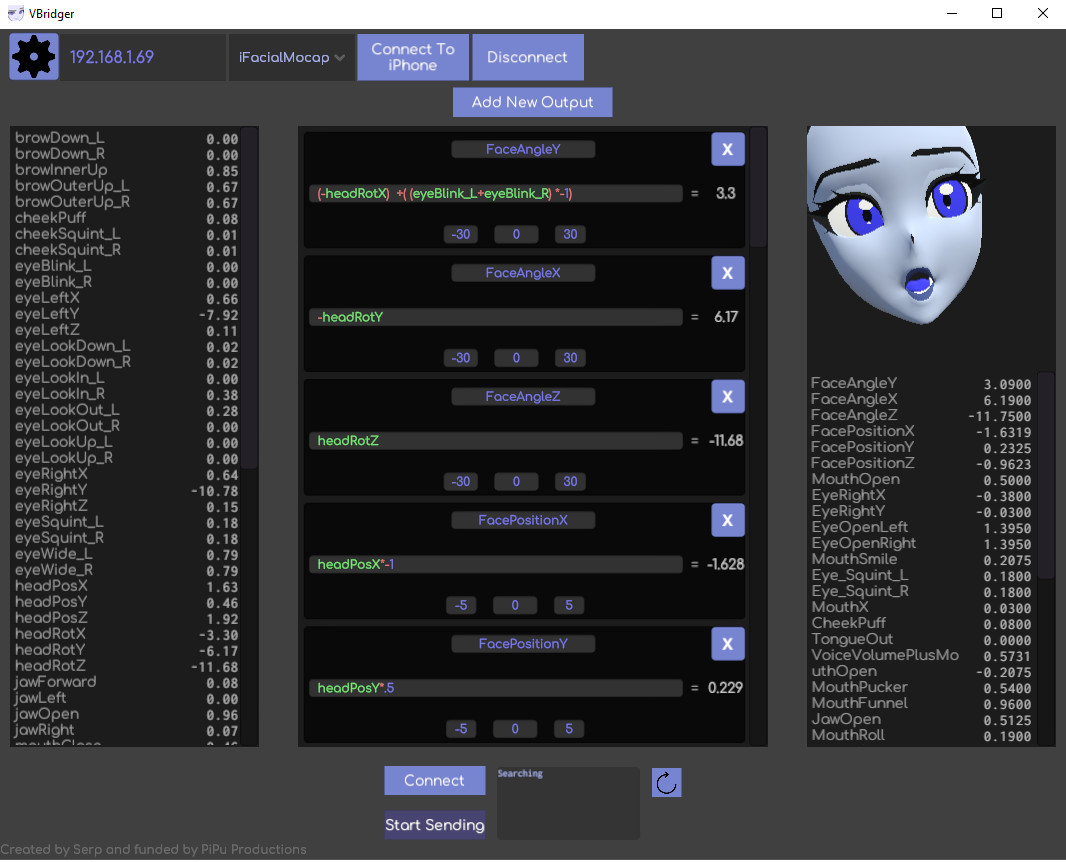This screenshot has width=1066, height=862.
Task: Start Sending tracking data
Action: click(x=434, y=825)
